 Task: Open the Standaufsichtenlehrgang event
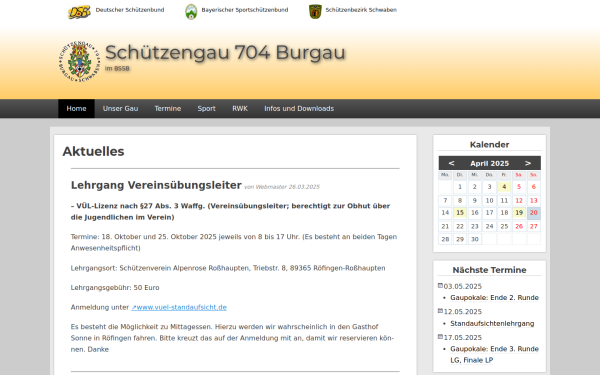pyautogui.click(x=492, y=324)
